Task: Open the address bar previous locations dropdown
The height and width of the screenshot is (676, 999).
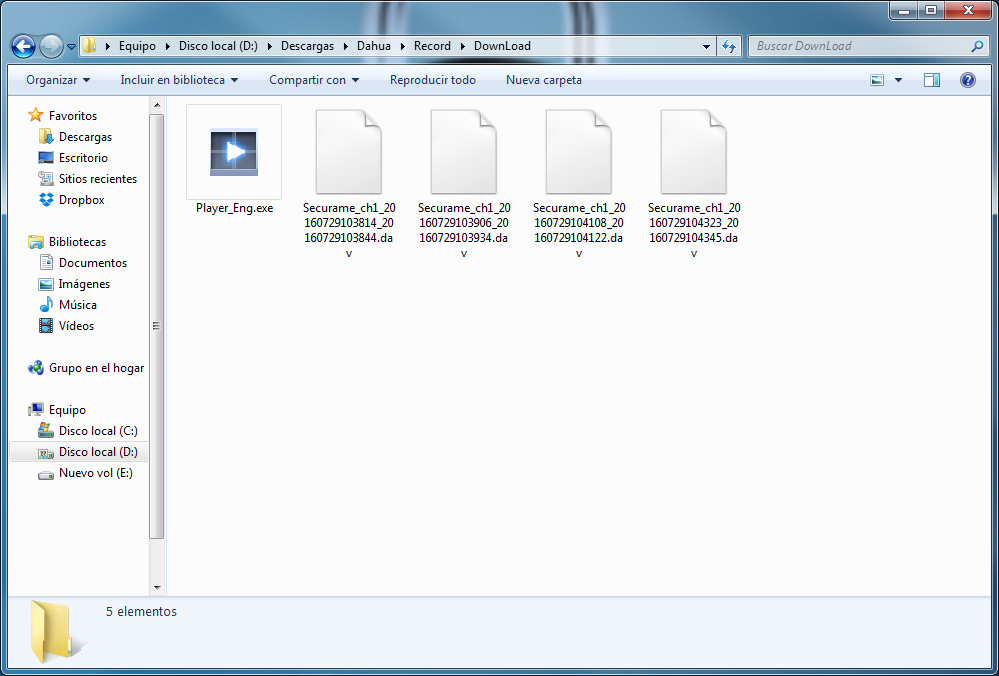Action: pyautogui.click(x=706, y=47)
